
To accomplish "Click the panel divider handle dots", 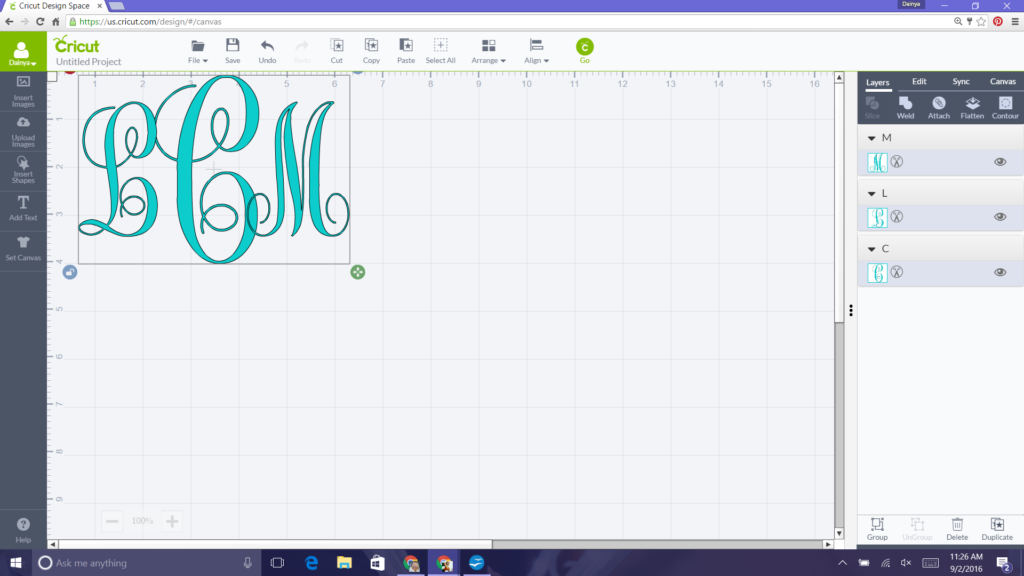I will click(x=851, y=311).
